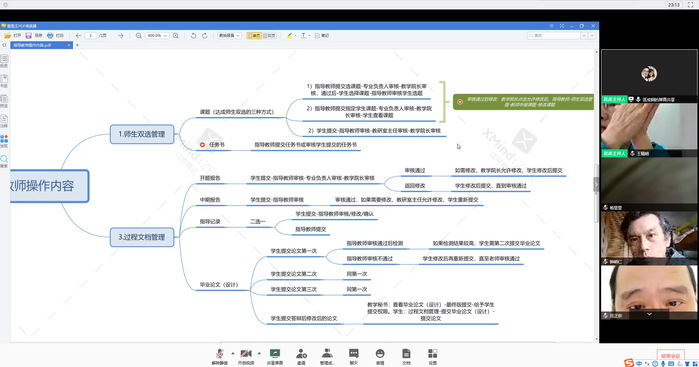Unmute the microphone in the meeting bar

pyautogui.click(x=219, y=356)
